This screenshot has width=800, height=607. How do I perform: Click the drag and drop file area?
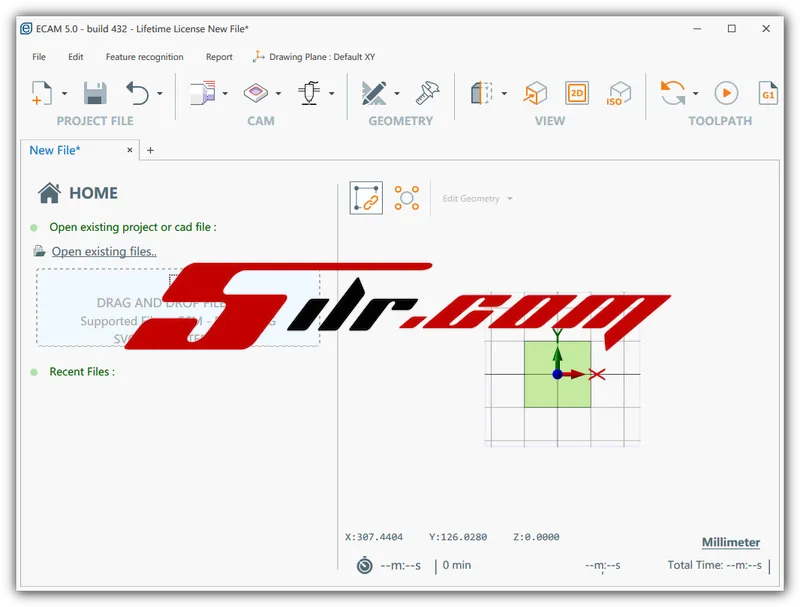tap(178, 308)
